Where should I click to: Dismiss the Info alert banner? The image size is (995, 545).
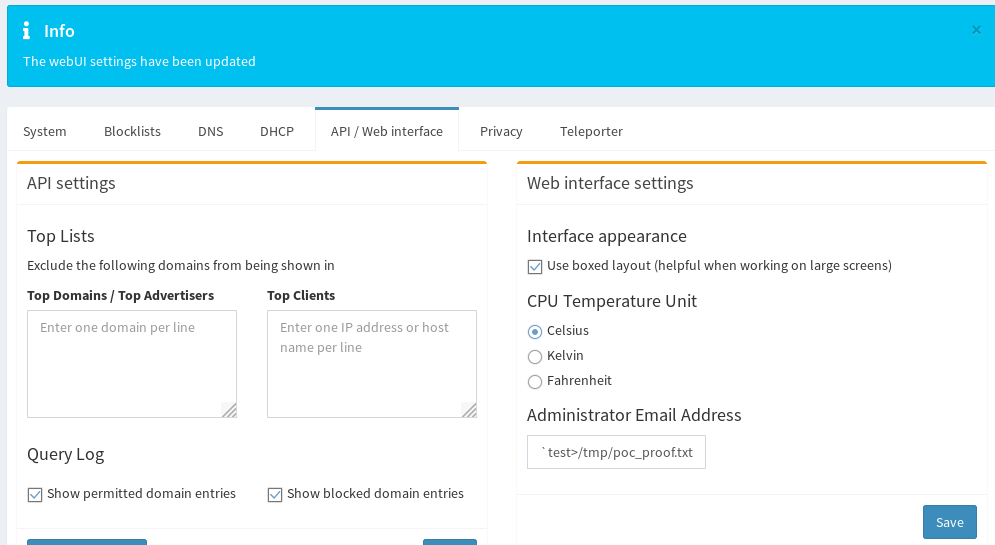coord(976,30)
